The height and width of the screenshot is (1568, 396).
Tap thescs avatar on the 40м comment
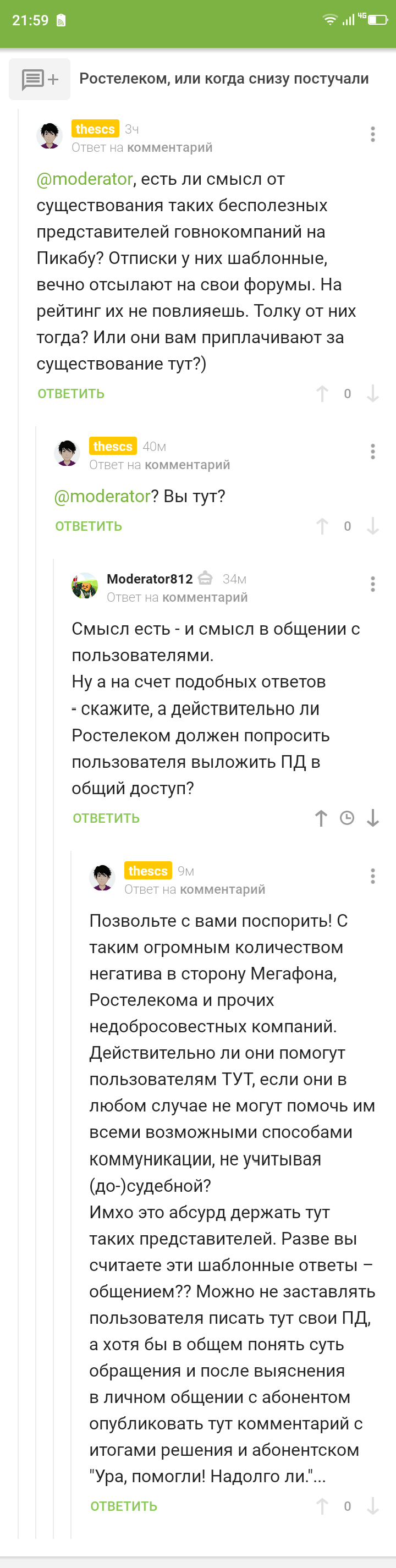[67, 453]
